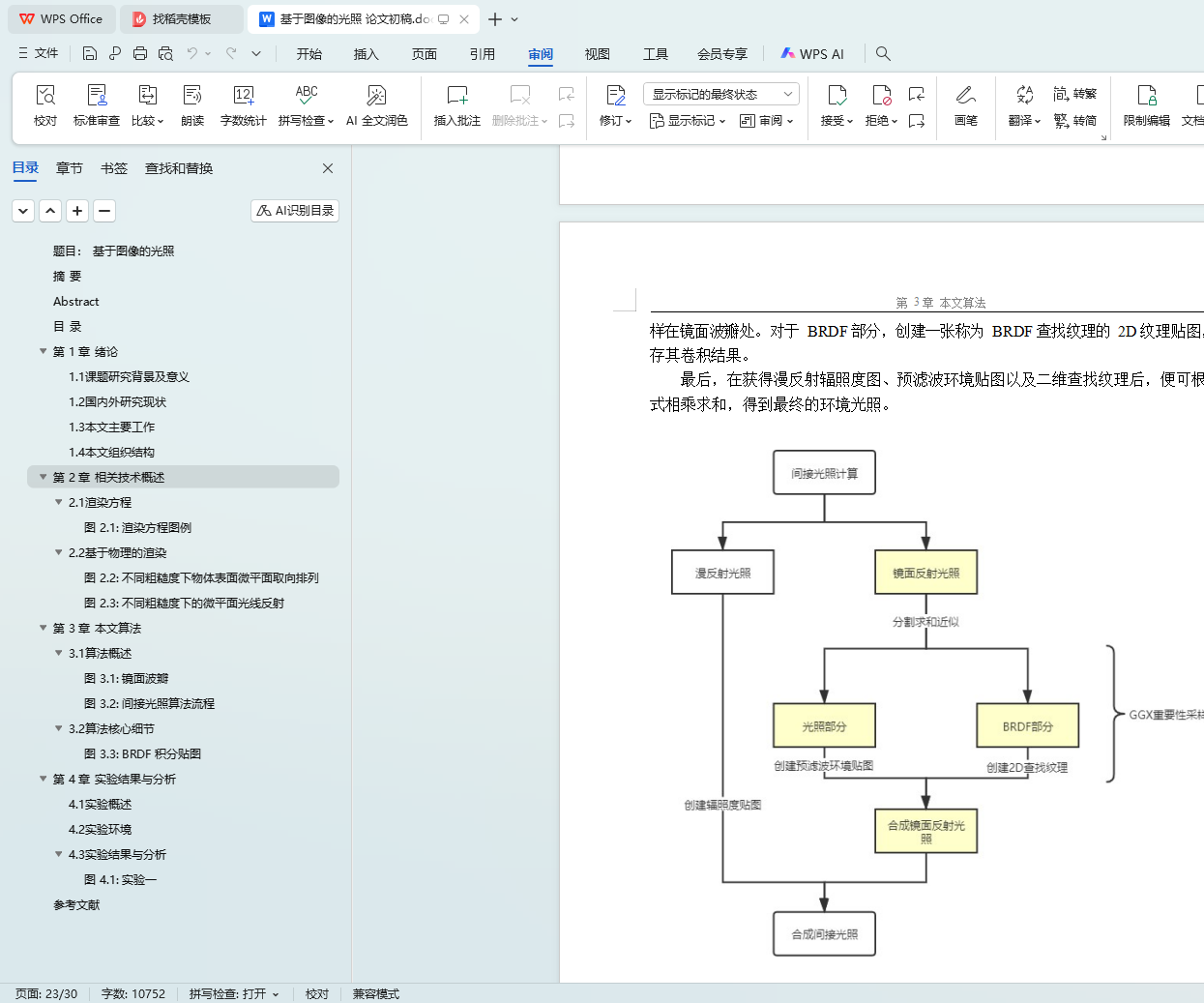Click 字数: 10752 in status bar

click(133, 993)
